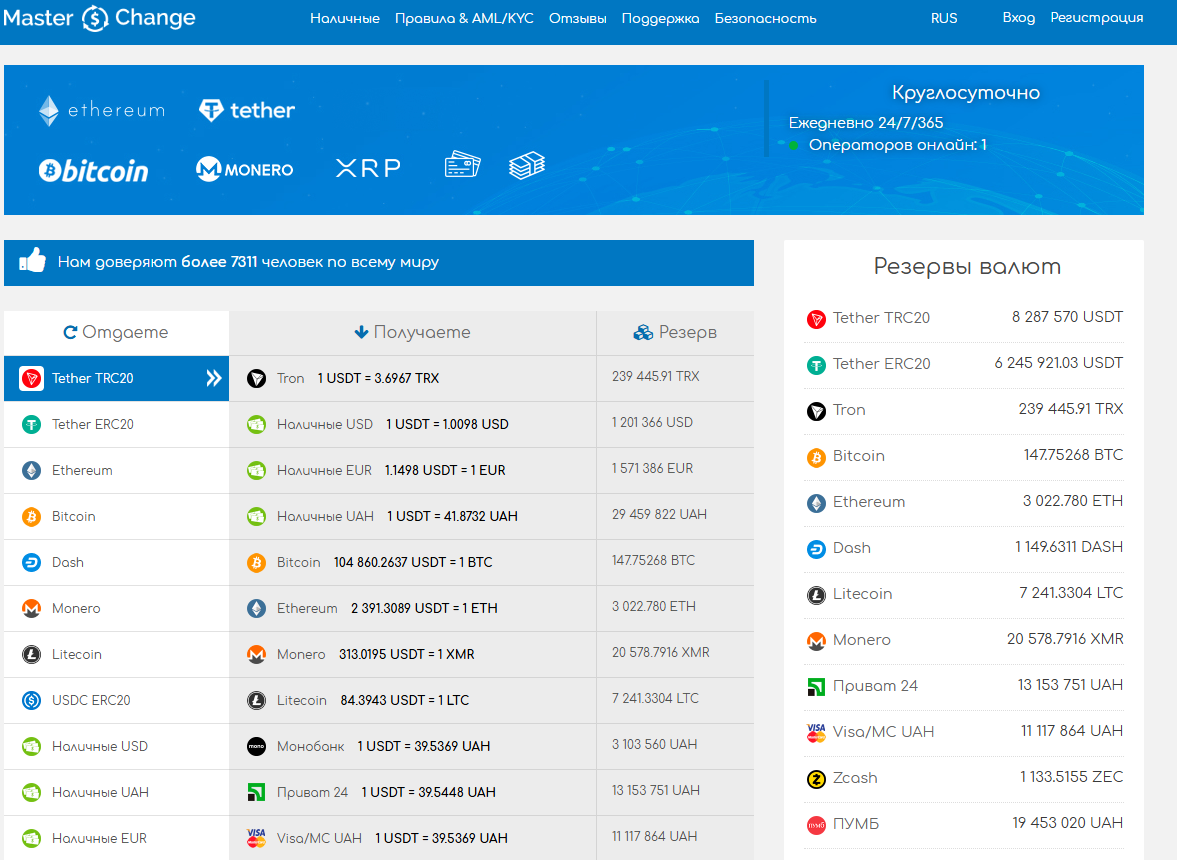Click the Tether TRC20 icon in give list

tap(32, 378)
